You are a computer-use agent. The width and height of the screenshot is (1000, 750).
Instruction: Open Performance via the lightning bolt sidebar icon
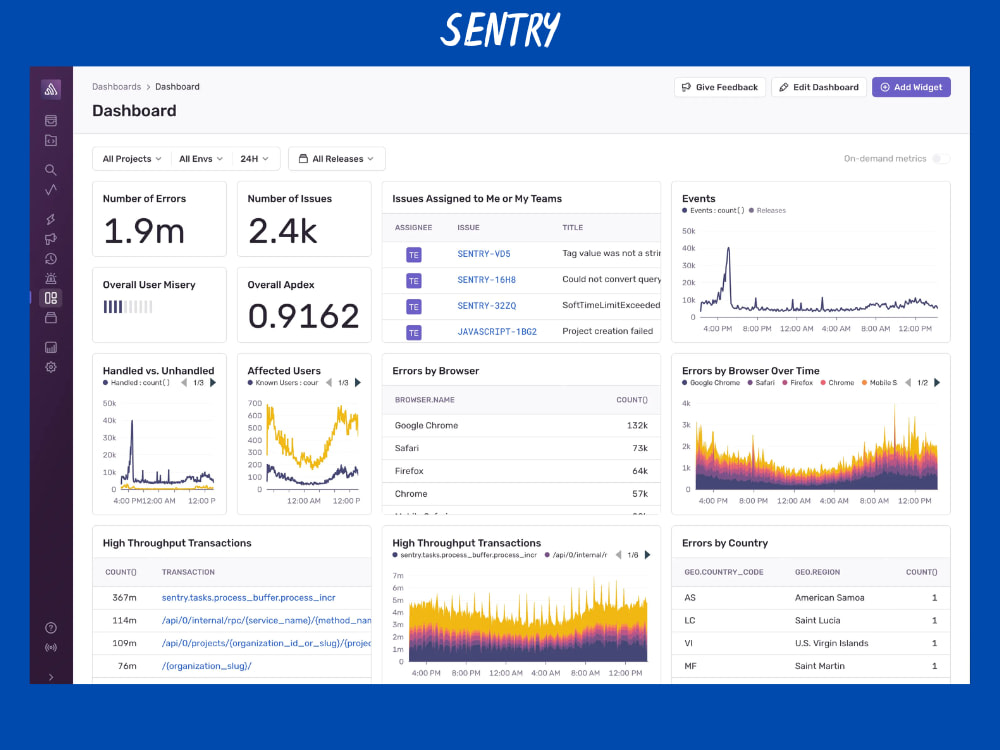coord(51,219)
